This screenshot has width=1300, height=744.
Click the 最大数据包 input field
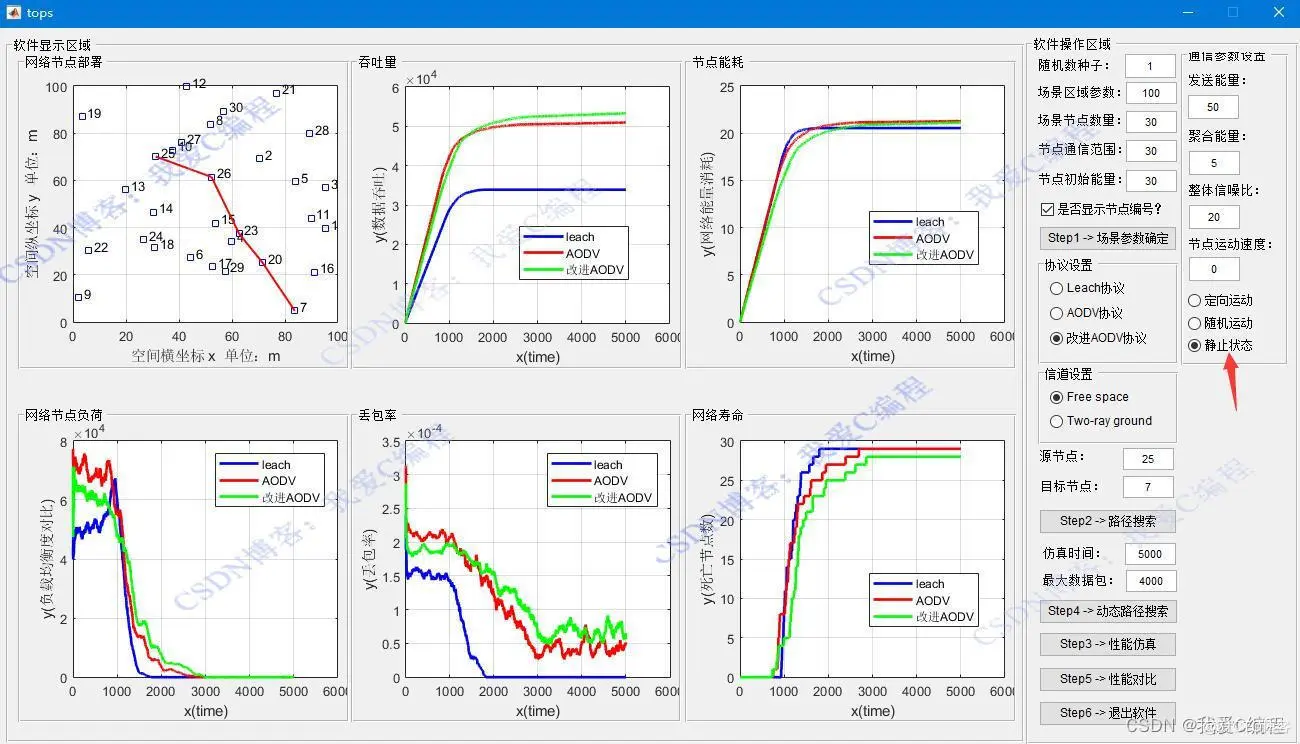tap(1150, 581)
